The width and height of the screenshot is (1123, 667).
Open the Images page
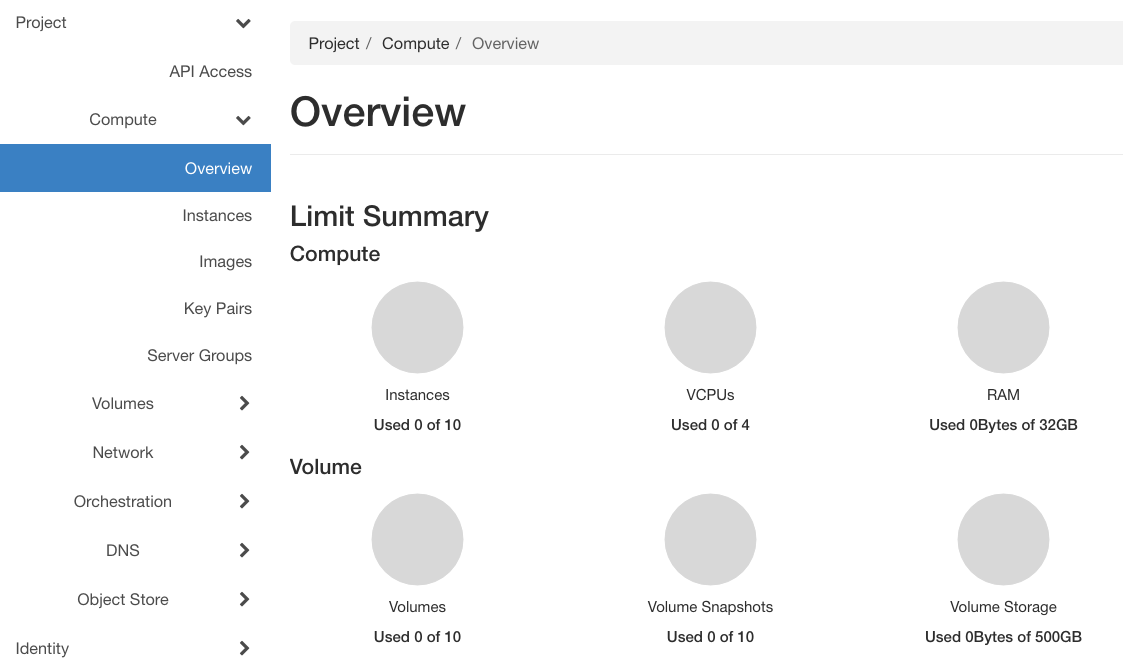pyautogui.click(x=225, y=262)
